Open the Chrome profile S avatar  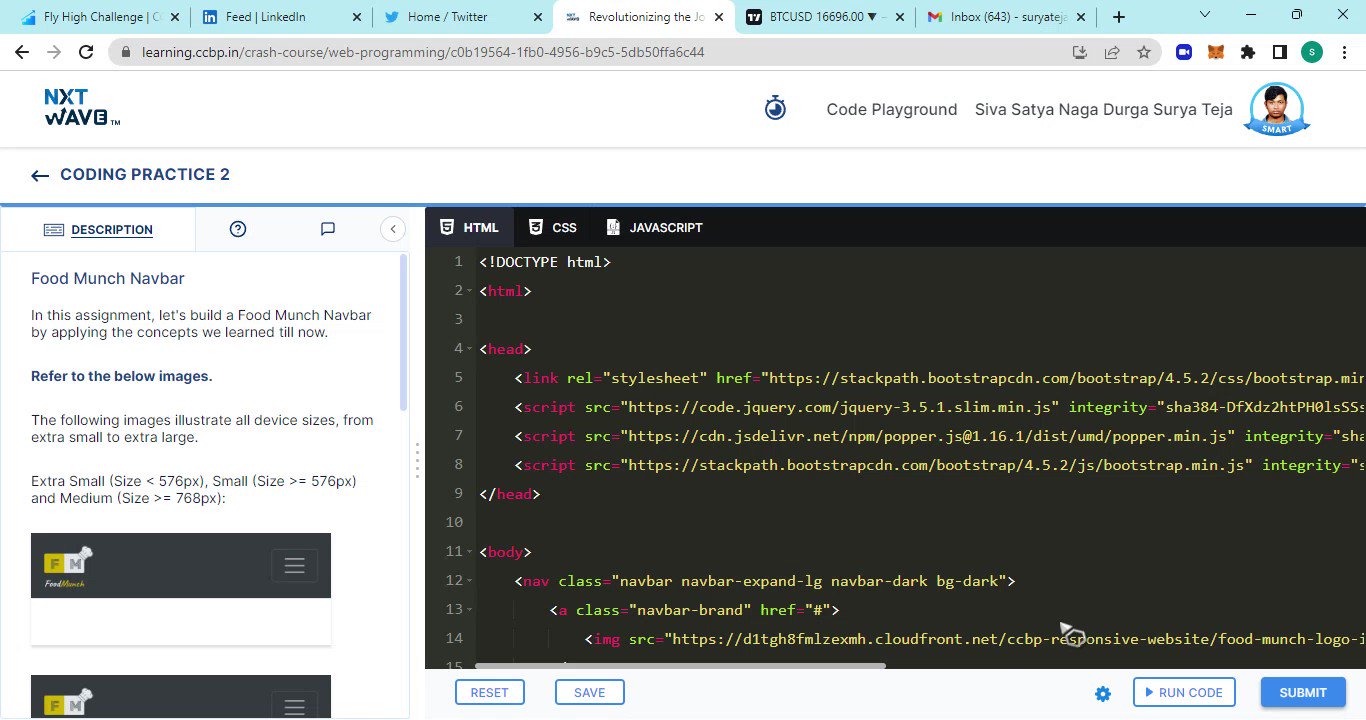(x=1311, y=52)
